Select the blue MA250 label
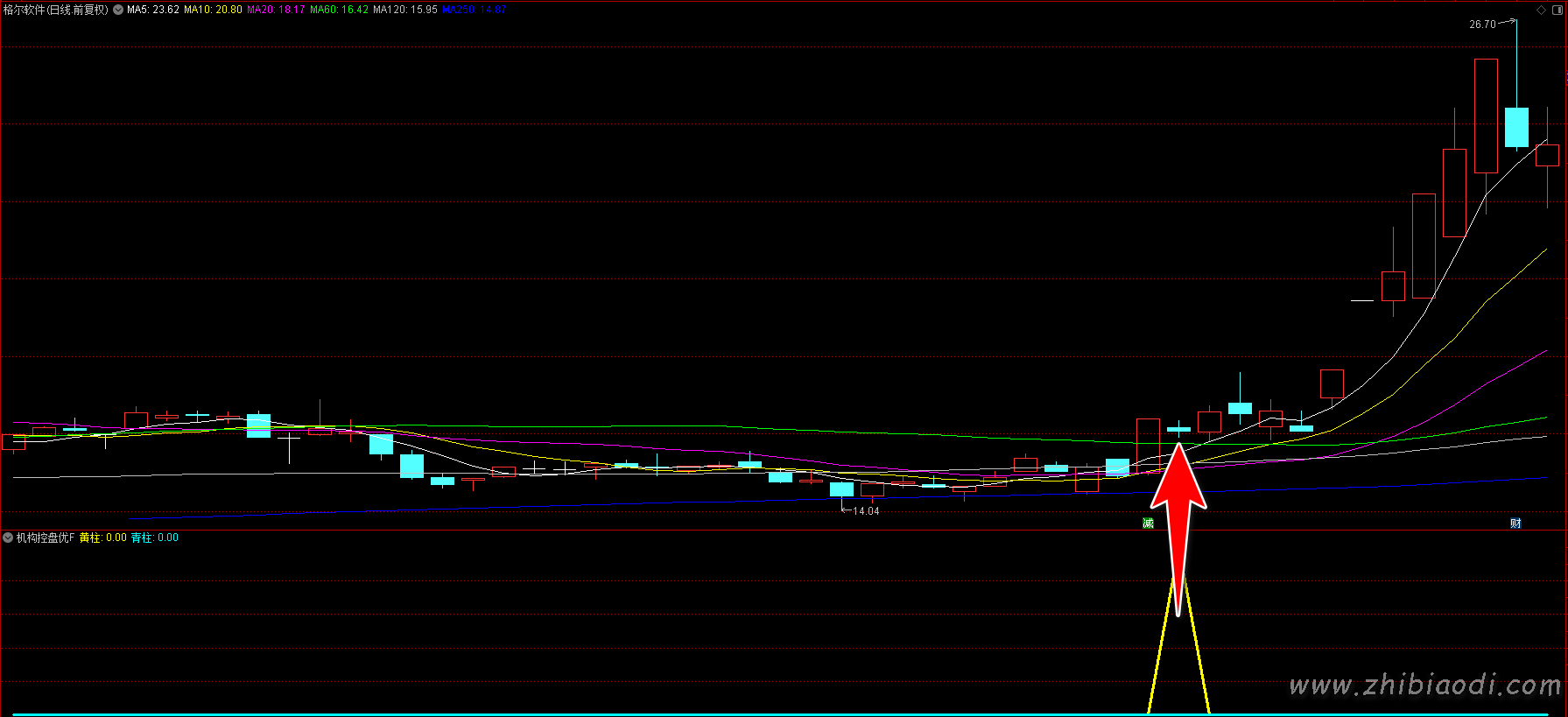Viewport: 1568px width, 717px height. tap(474, 10)
